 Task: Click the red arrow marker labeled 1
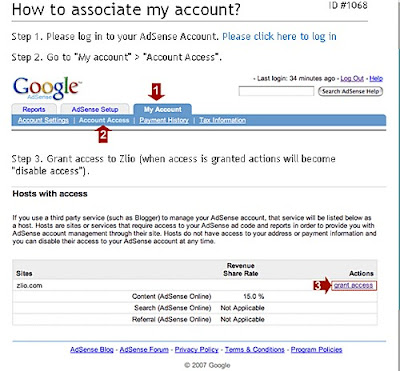pyautogui.click(x=156, y=92)
